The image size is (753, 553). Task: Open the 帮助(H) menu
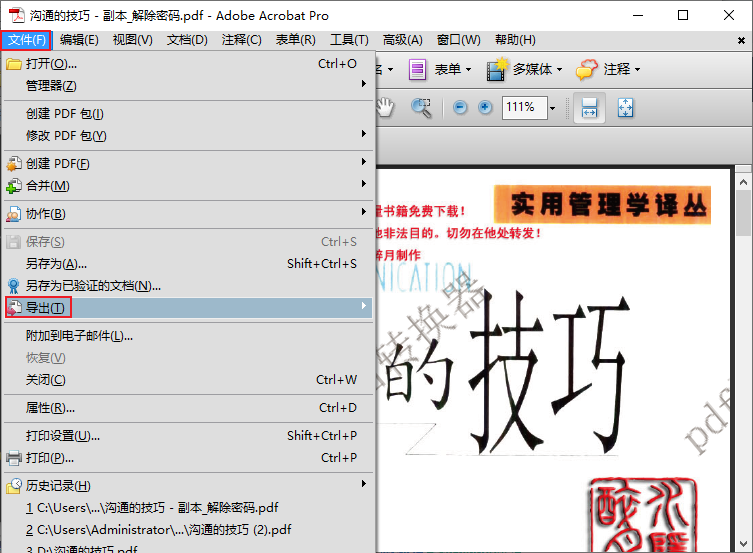tap(515, 40)
